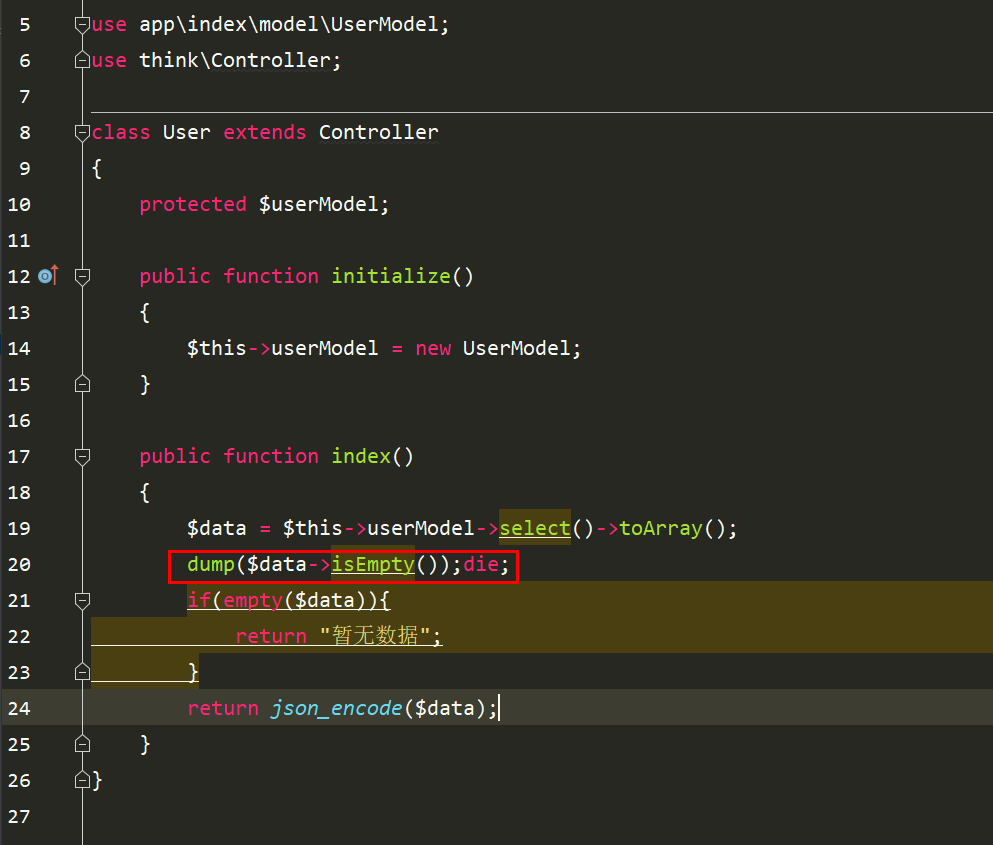Screen dimensions: 993x845
Task: Click fold end marker at line 6
Action: tap(82, 60)
